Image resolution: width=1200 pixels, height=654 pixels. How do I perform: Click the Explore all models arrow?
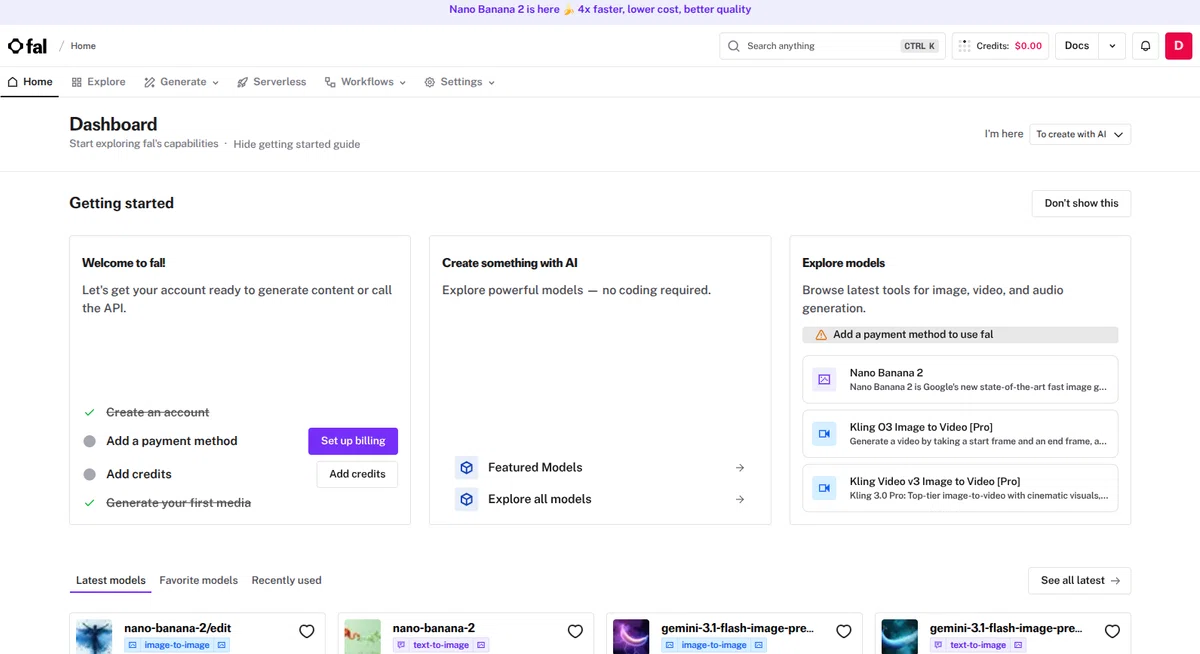740,499
